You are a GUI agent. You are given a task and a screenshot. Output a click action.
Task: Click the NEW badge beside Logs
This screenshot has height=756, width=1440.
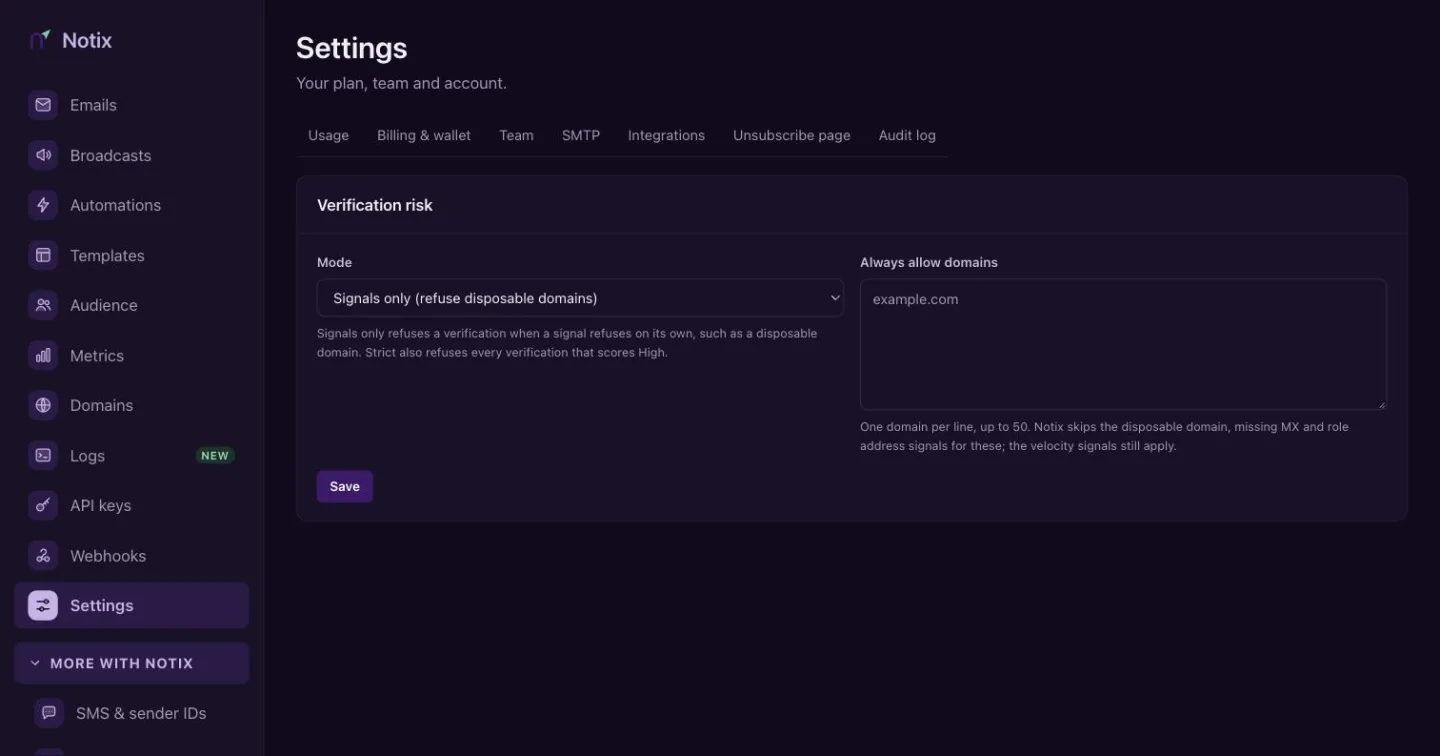[215, 456]
